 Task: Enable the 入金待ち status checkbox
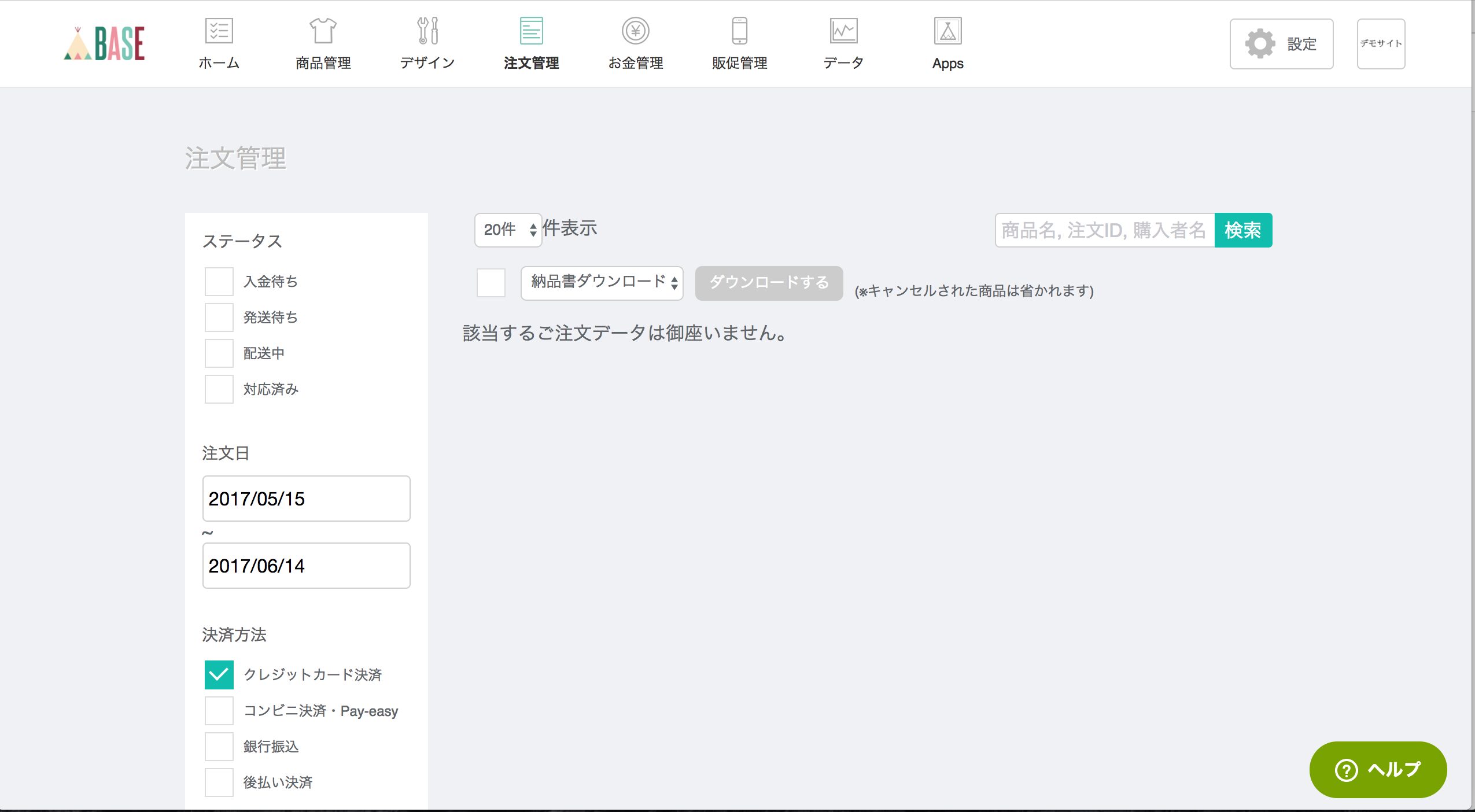[219, 282]
